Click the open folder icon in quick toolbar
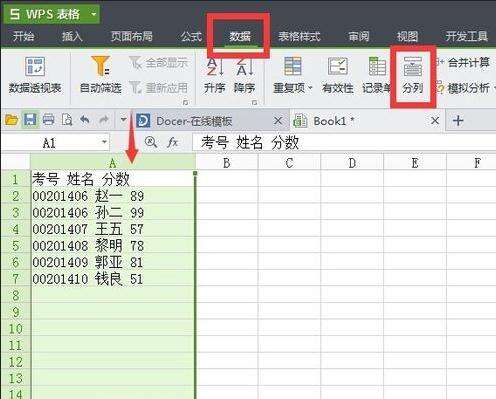Viewport: 496px width, 399px height. click(11, 120)
